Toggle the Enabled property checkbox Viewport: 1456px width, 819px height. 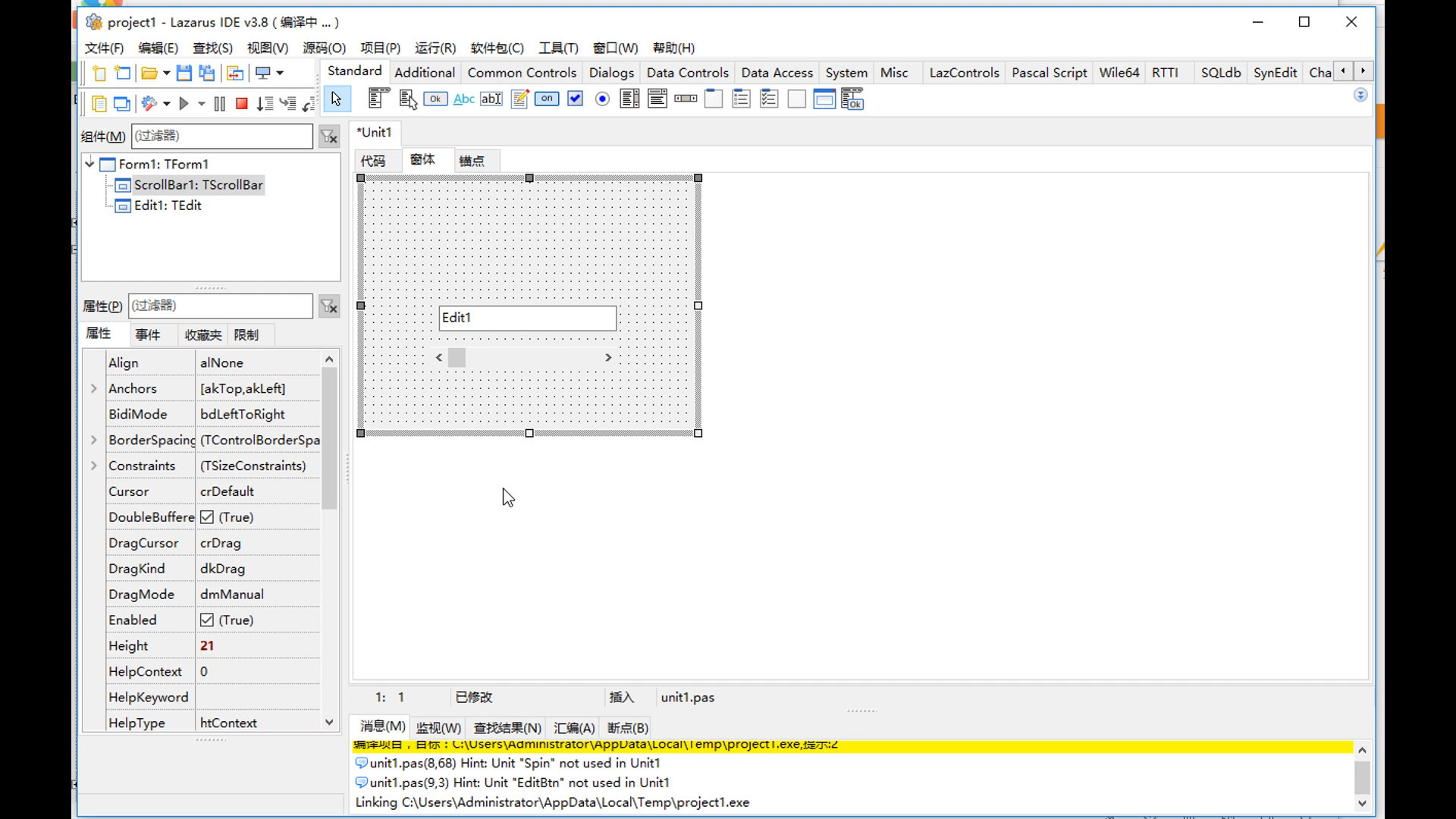point(207,620)
